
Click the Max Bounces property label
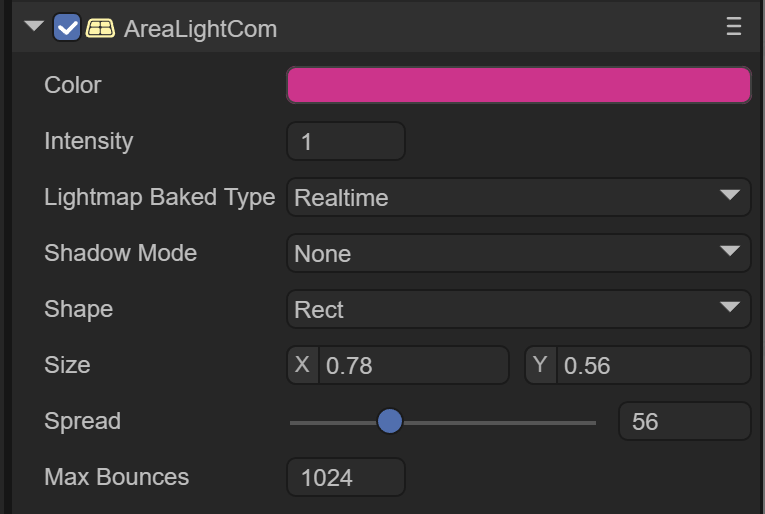116,477
